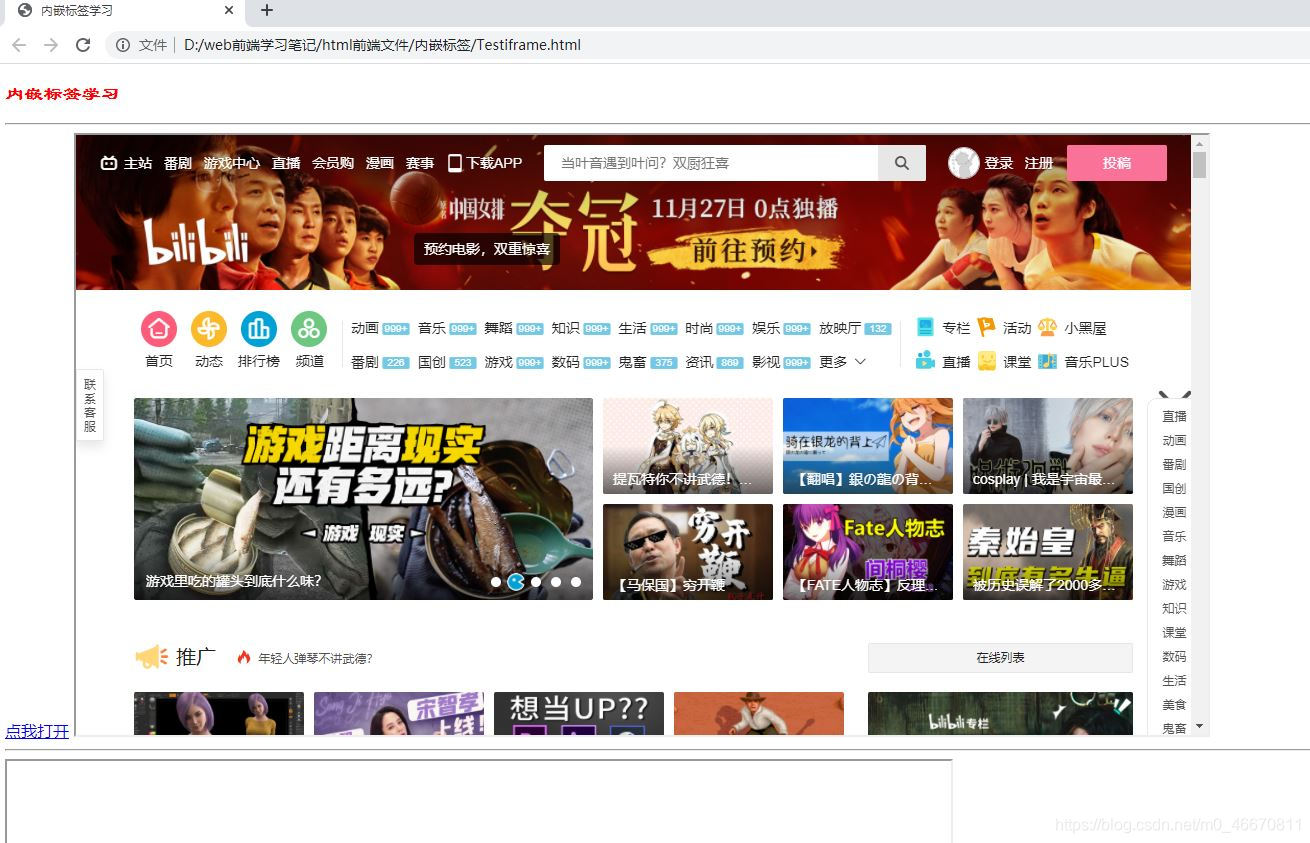Click the 音乐PLUS icon

[x=1047, y=361]
